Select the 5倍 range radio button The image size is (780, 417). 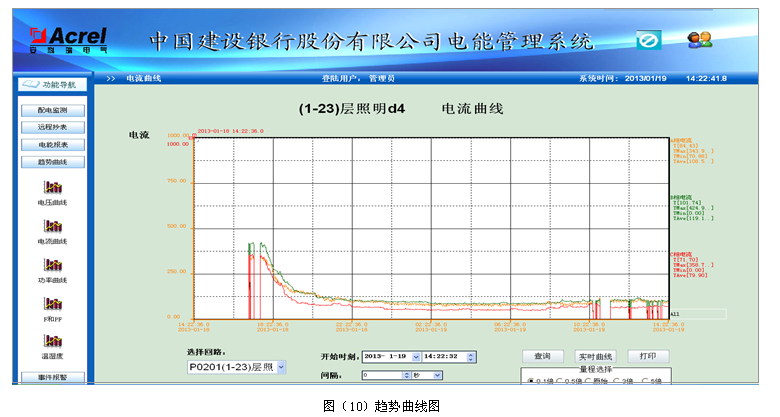[x=645, y=381]
